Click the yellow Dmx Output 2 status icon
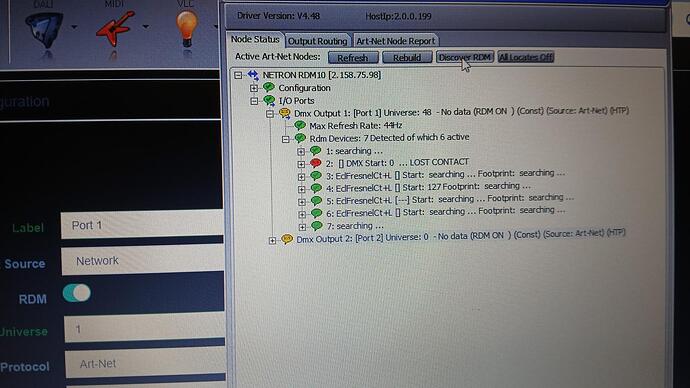 [287, 239]
